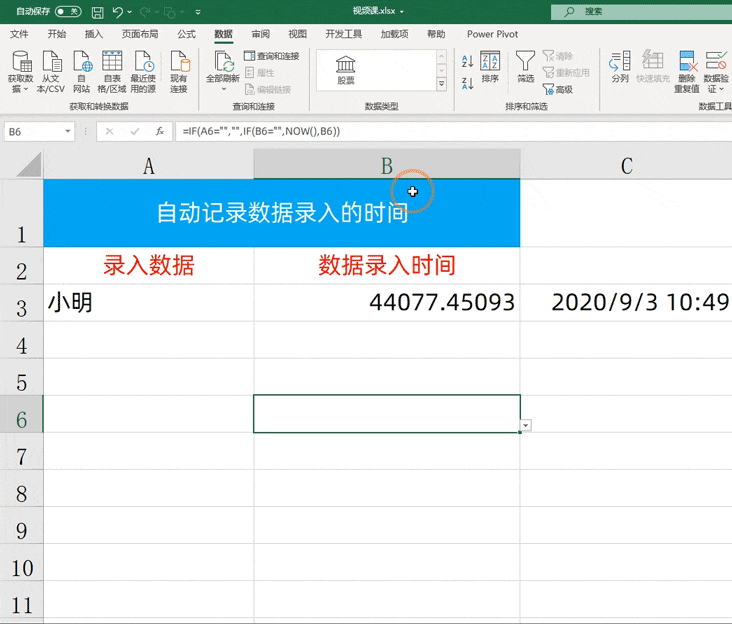The width and height of the screenshot is (732, 624).
Task: Open the 全部刷新 dropdown arrow
Action: point(224,89)
